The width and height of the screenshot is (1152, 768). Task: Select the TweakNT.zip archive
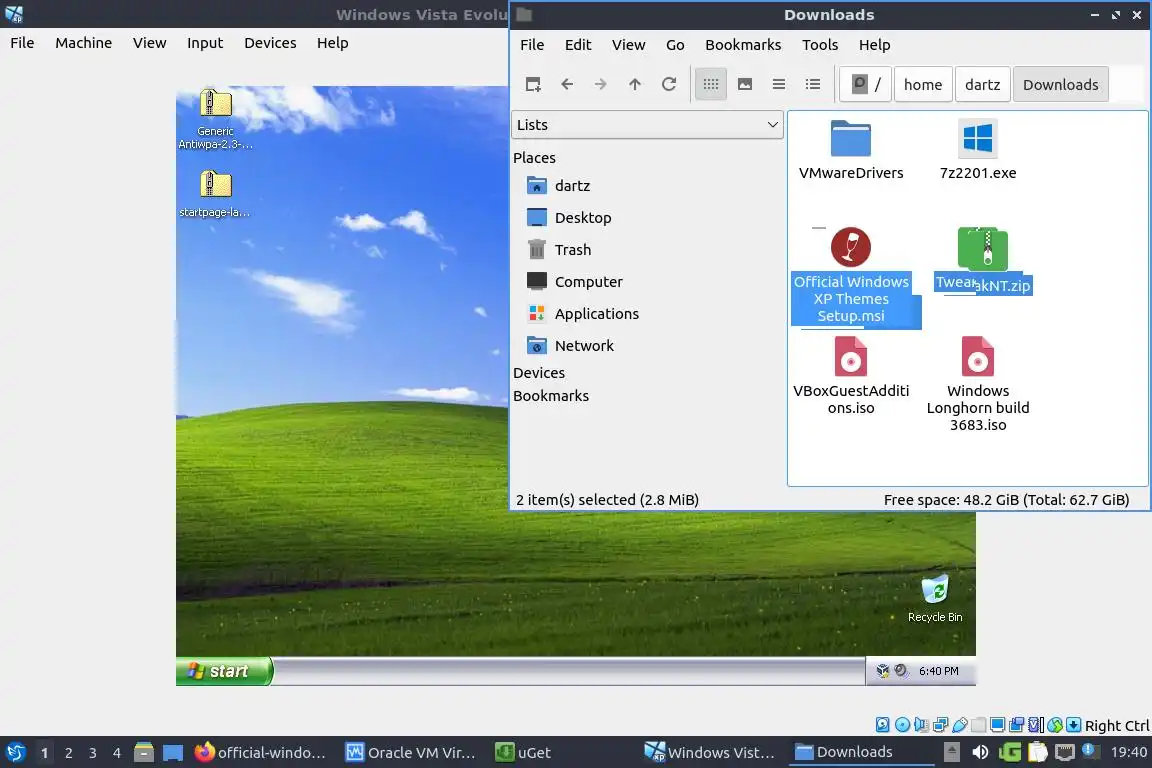(983, 260)
